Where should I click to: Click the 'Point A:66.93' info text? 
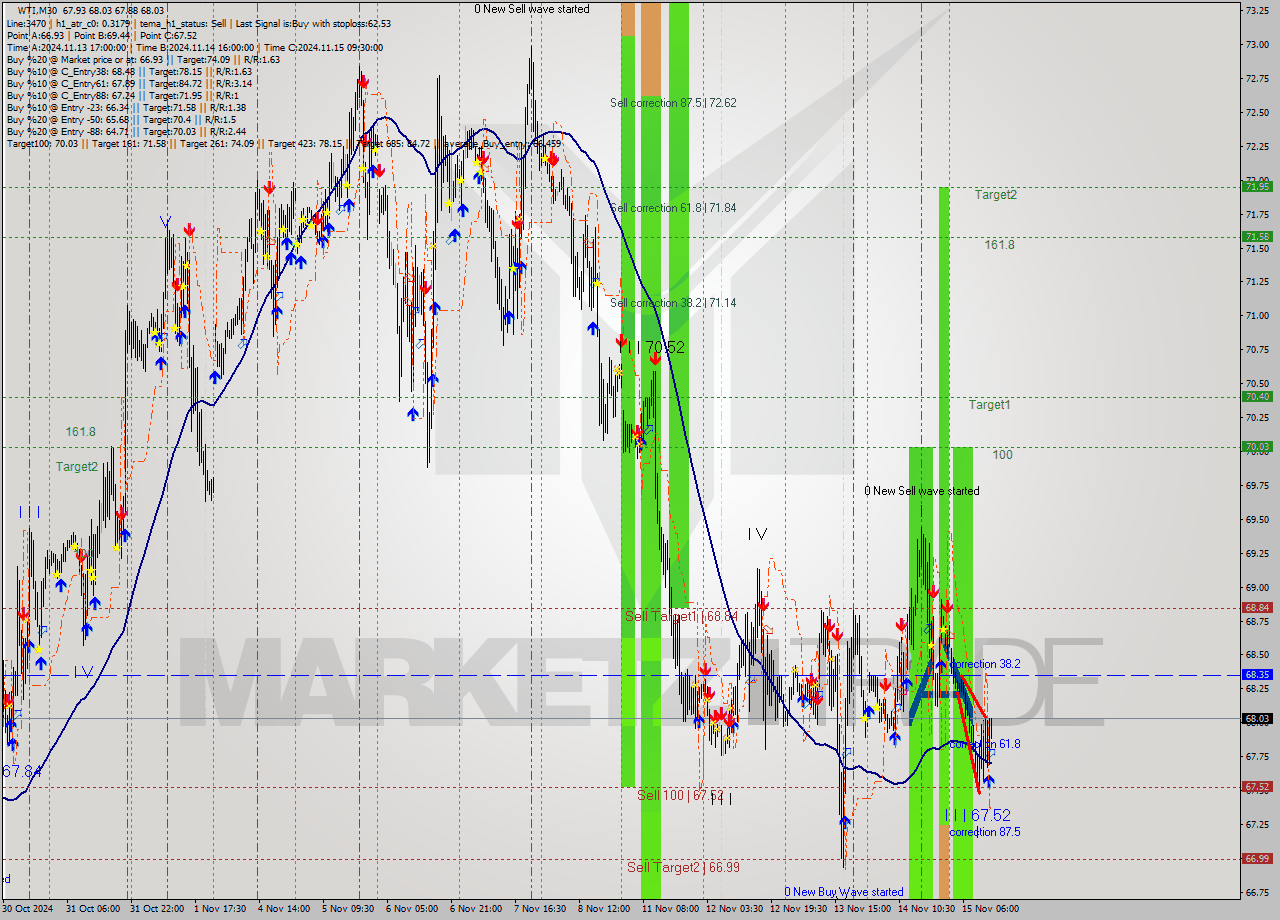(x=35, y=35)
